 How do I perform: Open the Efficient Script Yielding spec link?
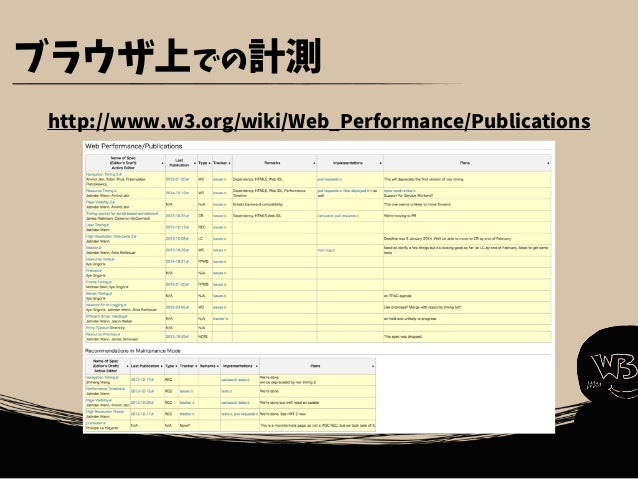tap(107, 316)
